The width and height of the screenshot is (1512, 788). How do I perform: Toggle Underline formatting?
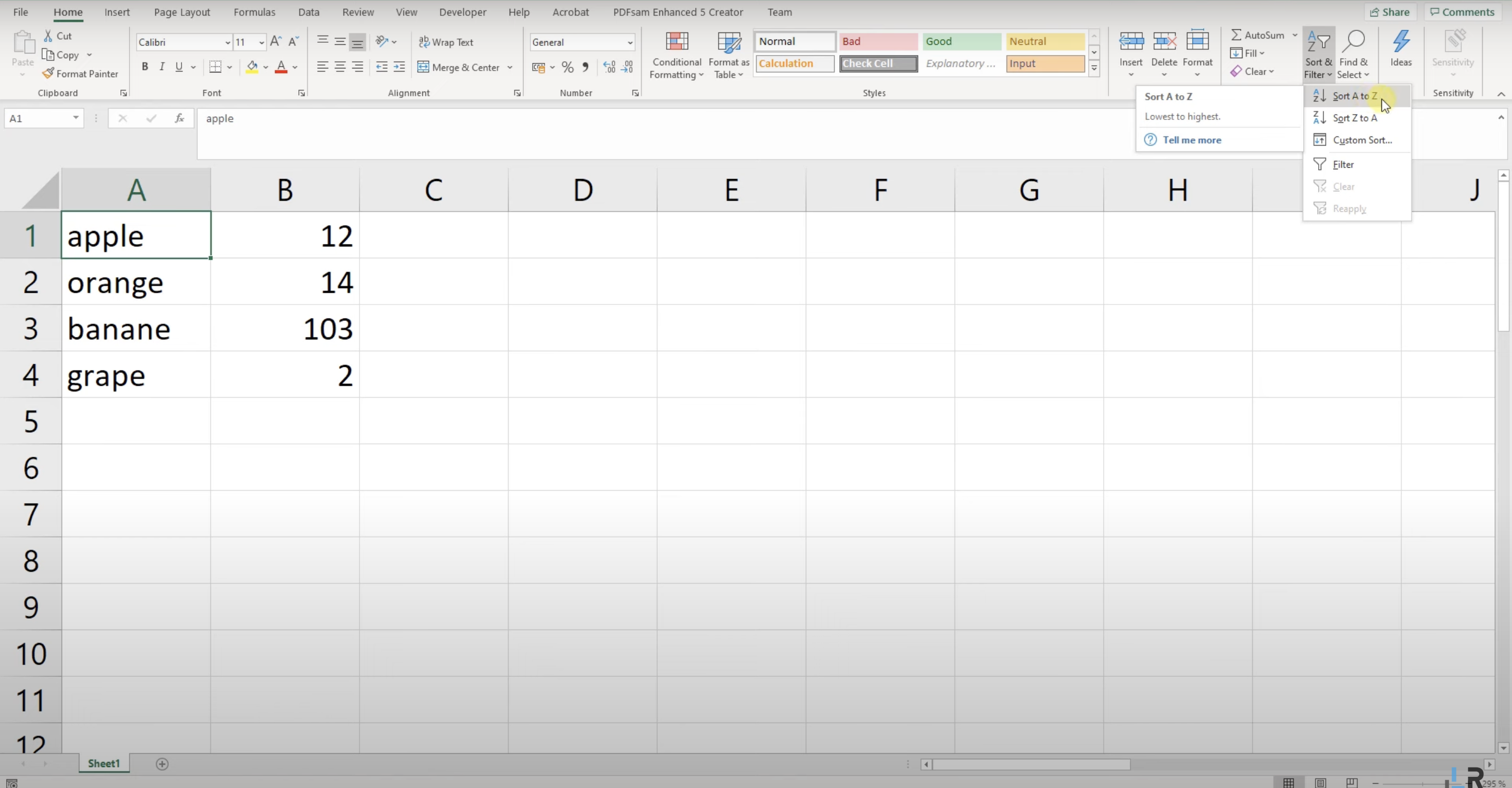tap(179, 67)
